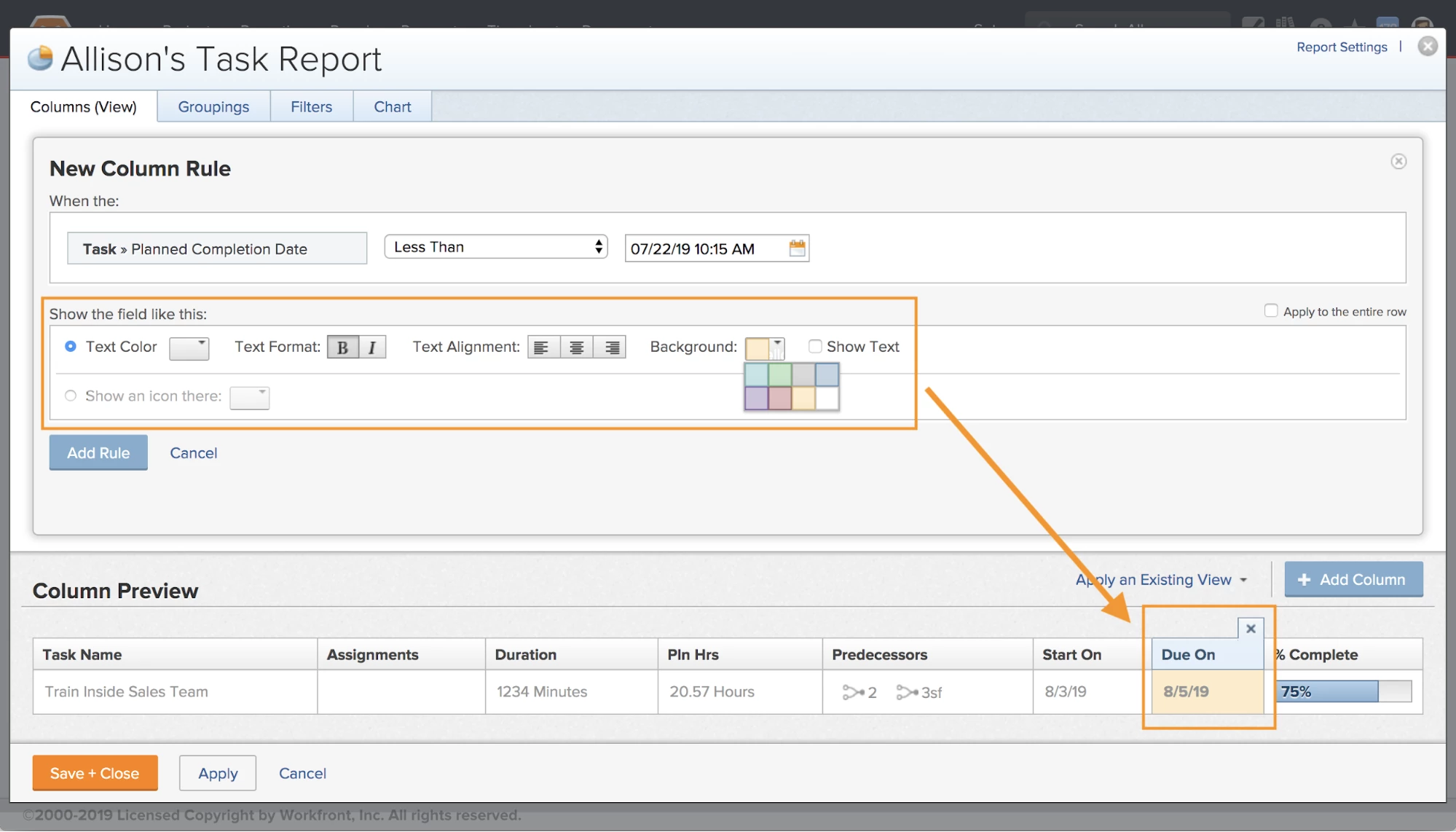Check the Show Text option

click(x=815, y=347)
